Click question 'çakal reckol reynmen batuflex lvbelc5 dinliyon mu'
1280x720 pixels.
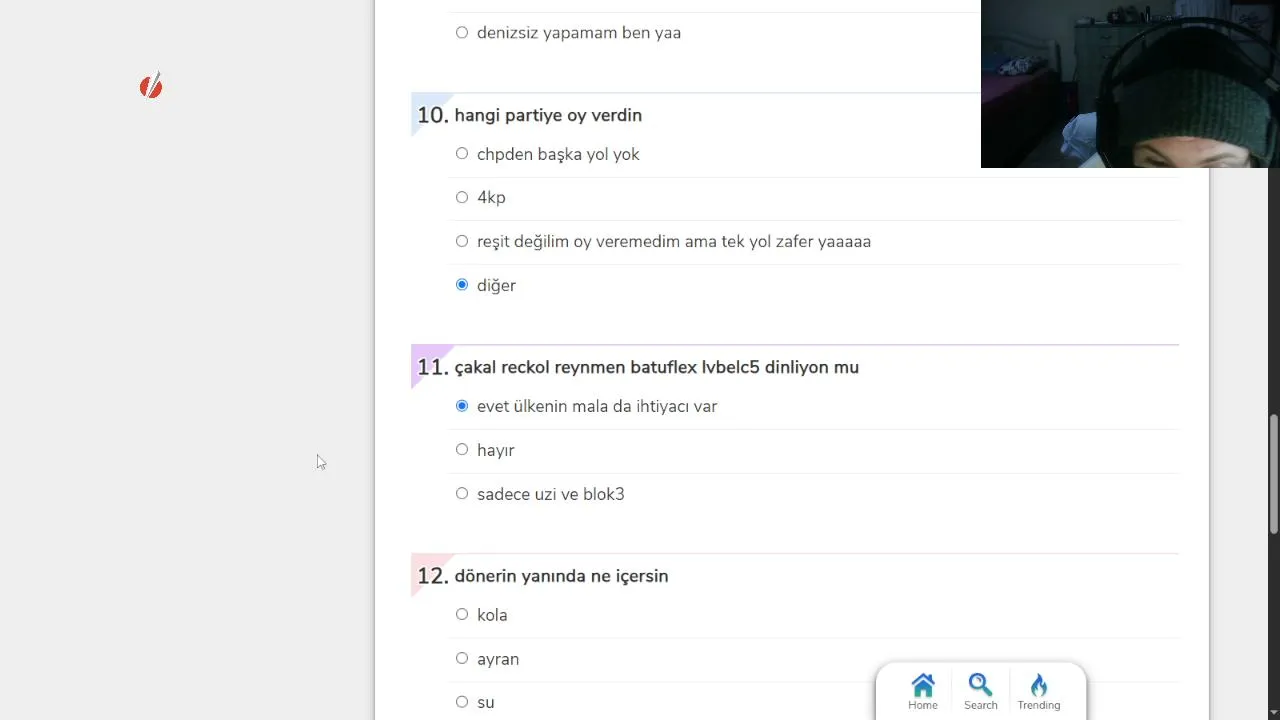[x=656, y=367]
